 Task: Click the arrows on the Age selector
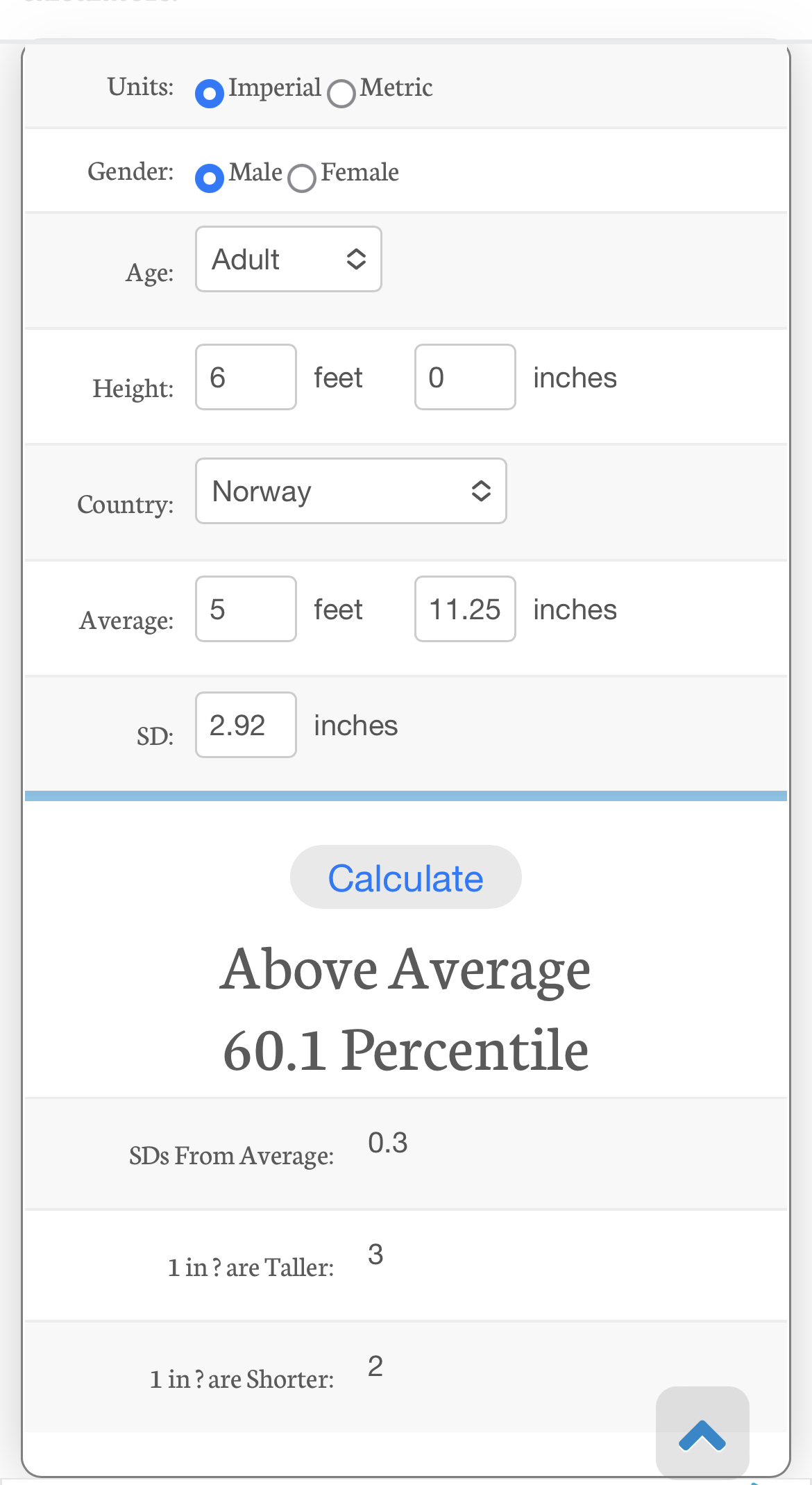[x=356, y=259]
